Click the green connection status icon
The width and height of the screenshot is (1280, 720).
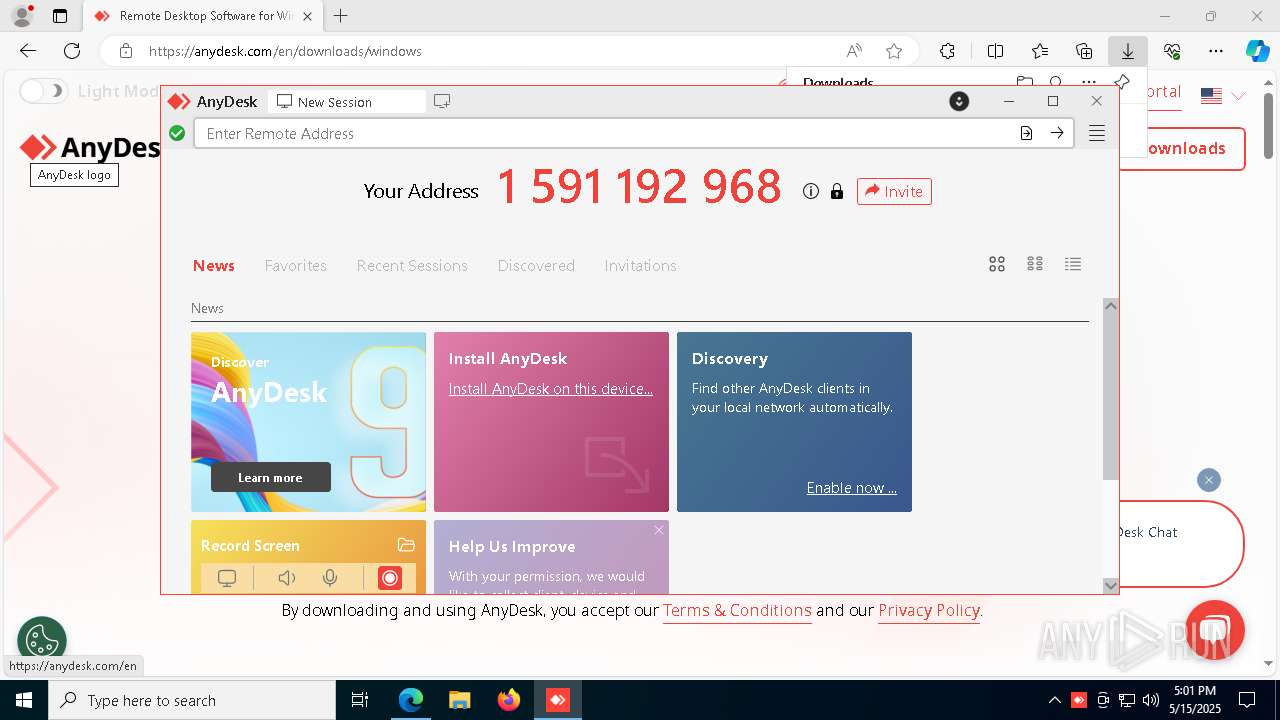pyautogui.click(x=177, y=133)
